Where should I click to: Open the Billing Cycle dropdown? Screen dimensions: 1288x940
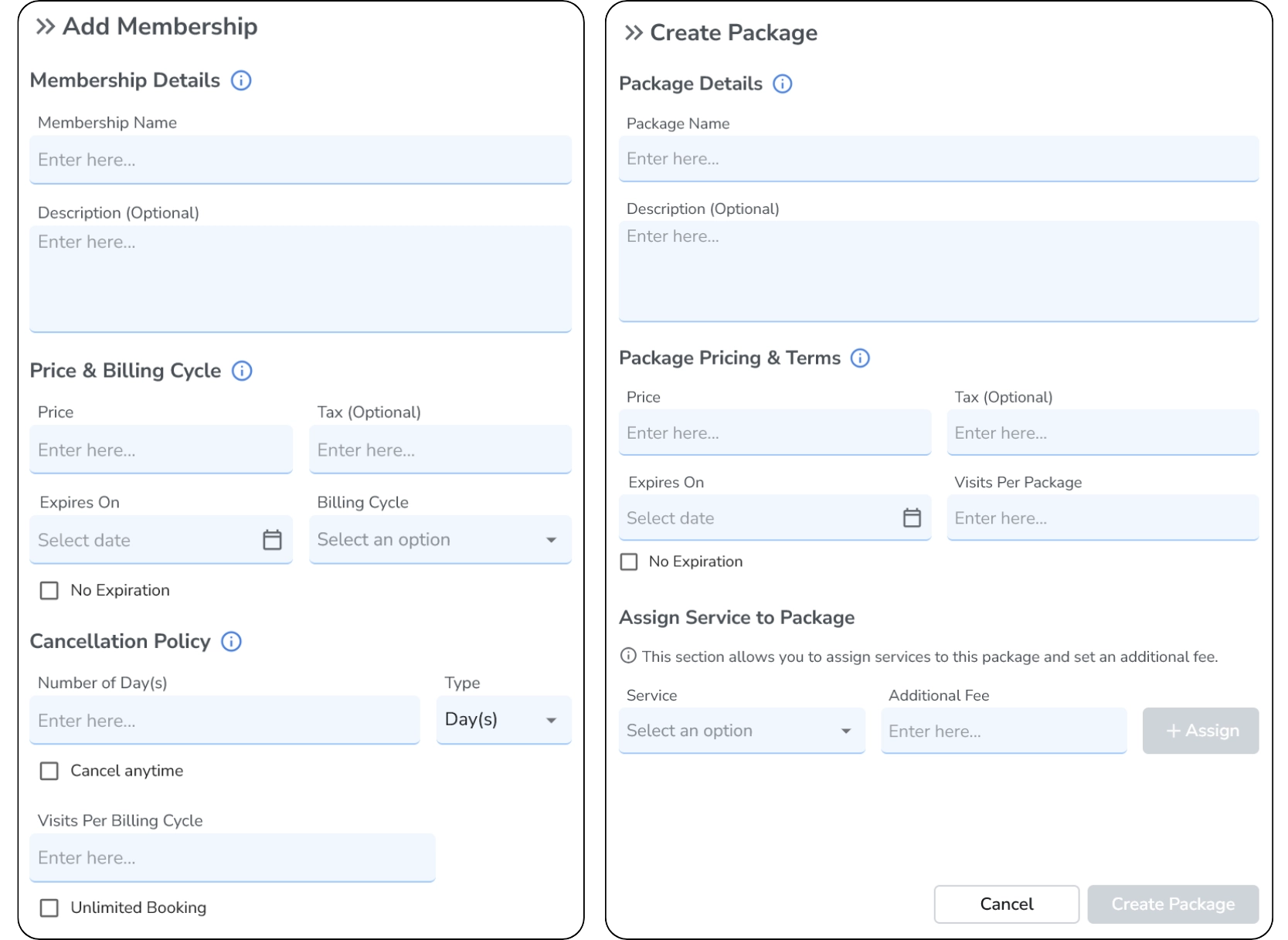(x=440, y=540)
